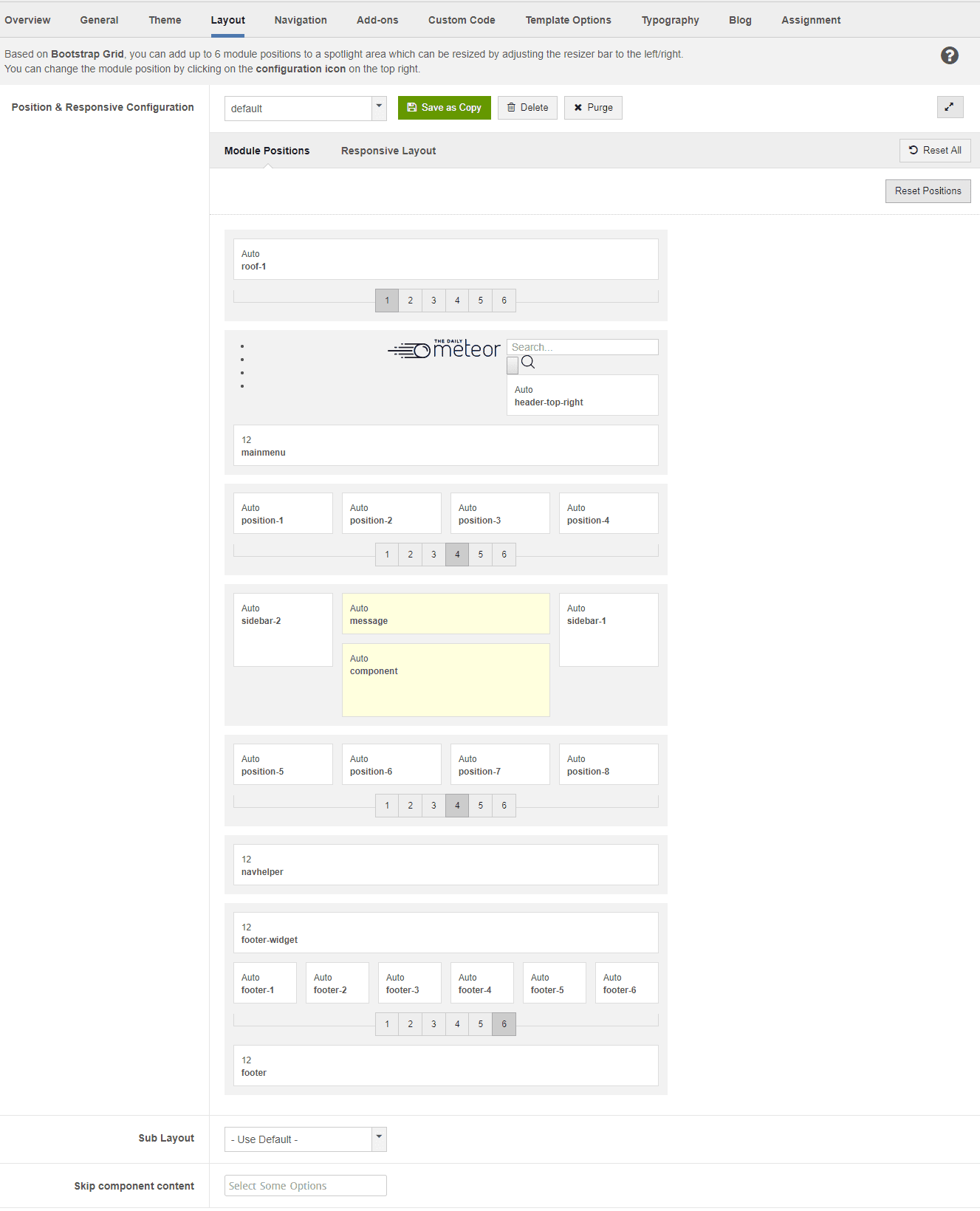Select the navhelper block

coord(446,865)
